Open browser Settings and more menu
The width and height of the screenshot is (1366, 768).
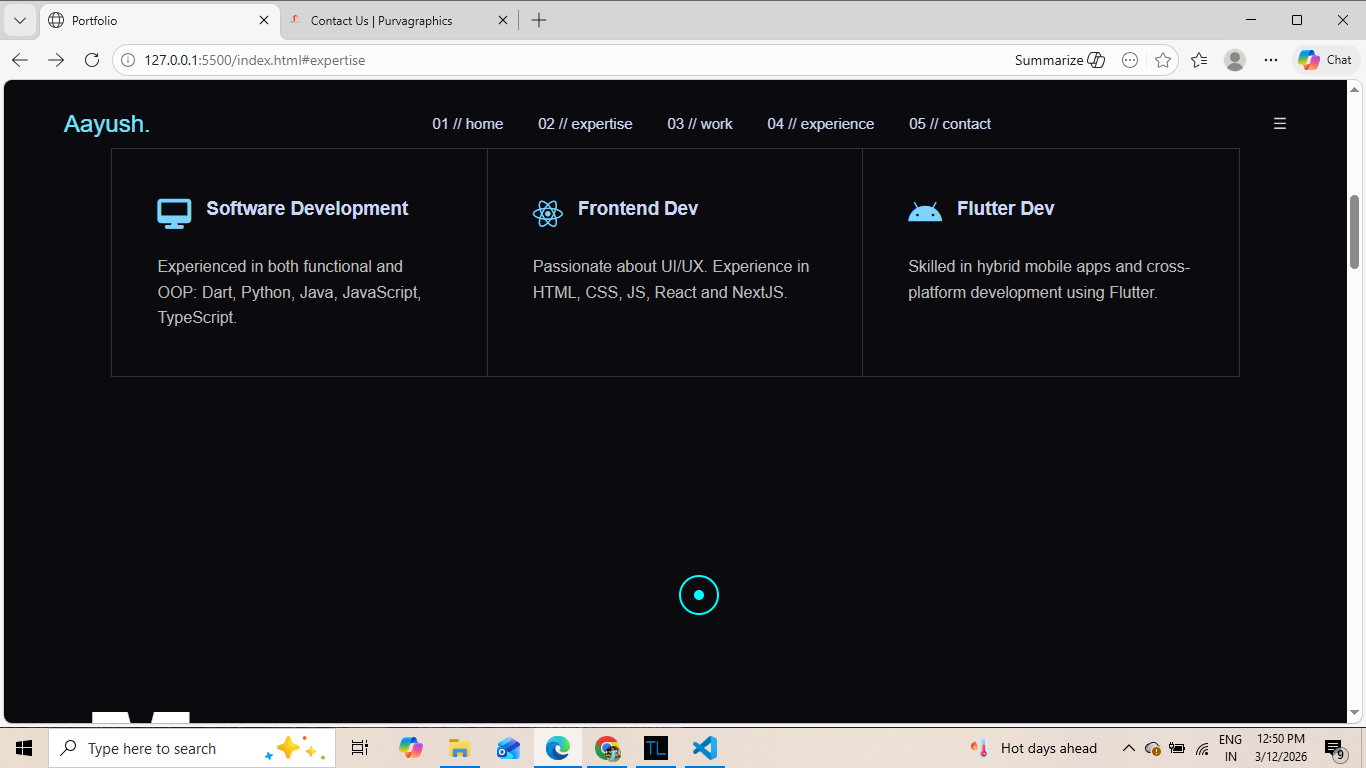click(1271, 60)
